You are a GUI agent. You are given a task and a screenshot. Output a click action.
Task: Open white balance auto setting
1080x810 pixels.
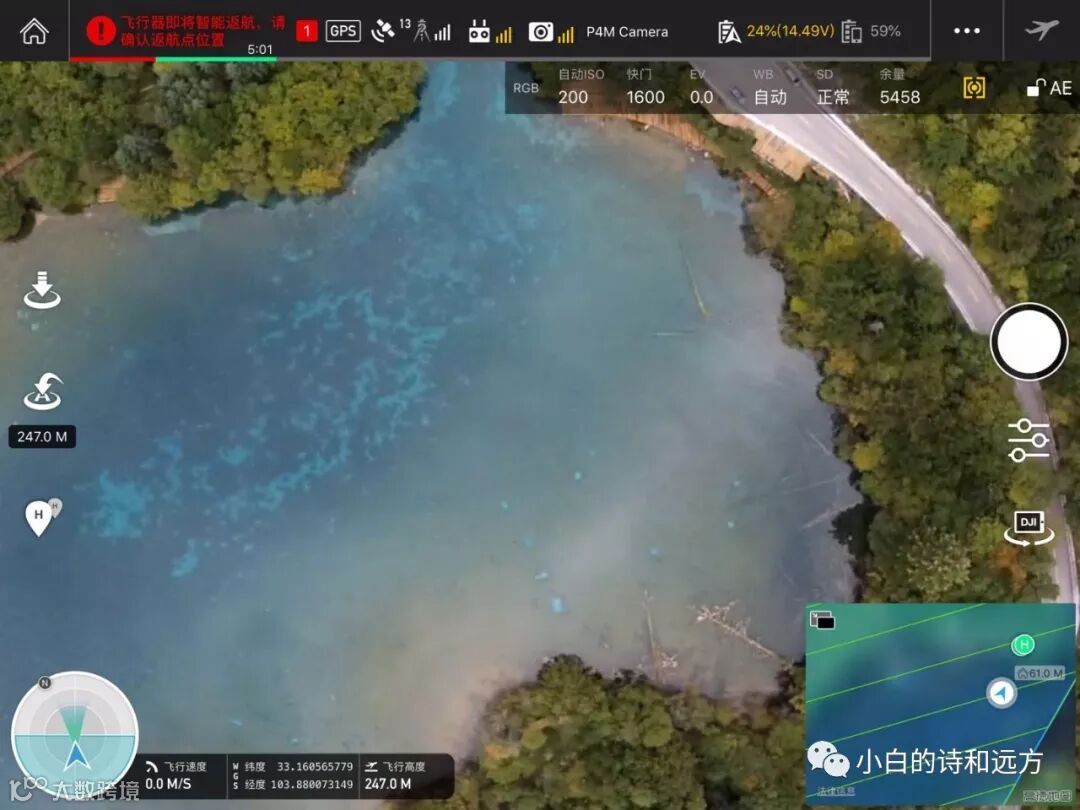click(x=770, y=87)
